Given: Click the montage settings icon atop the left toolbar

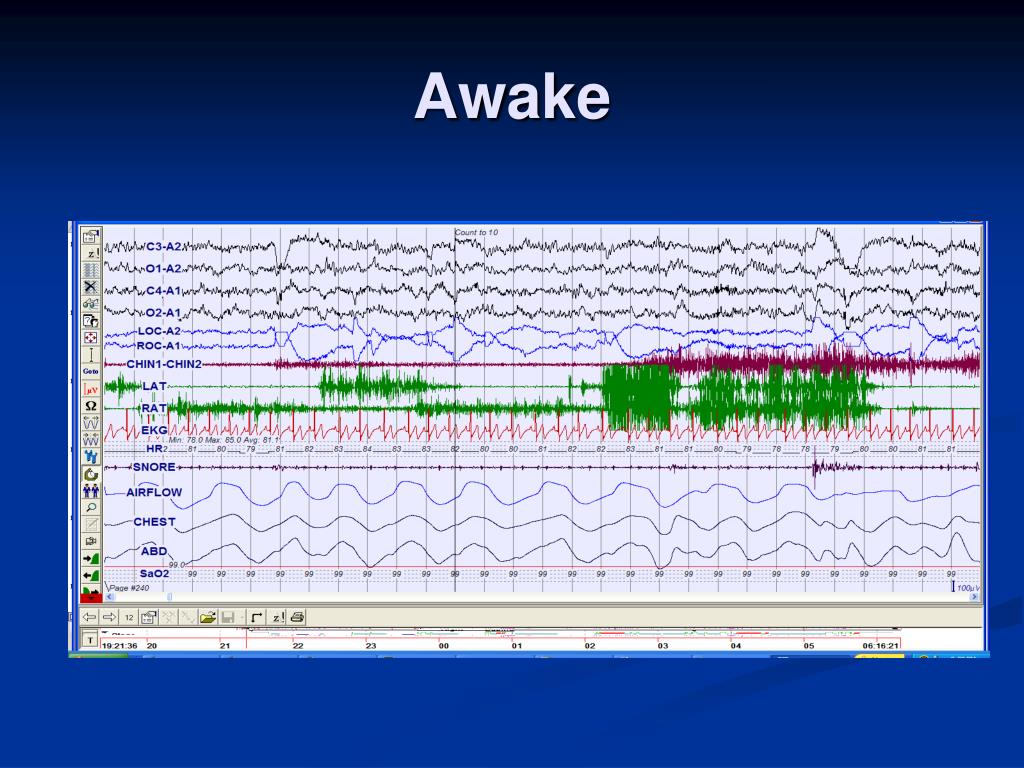Looking at the screenshot, I should click(91, 236).
